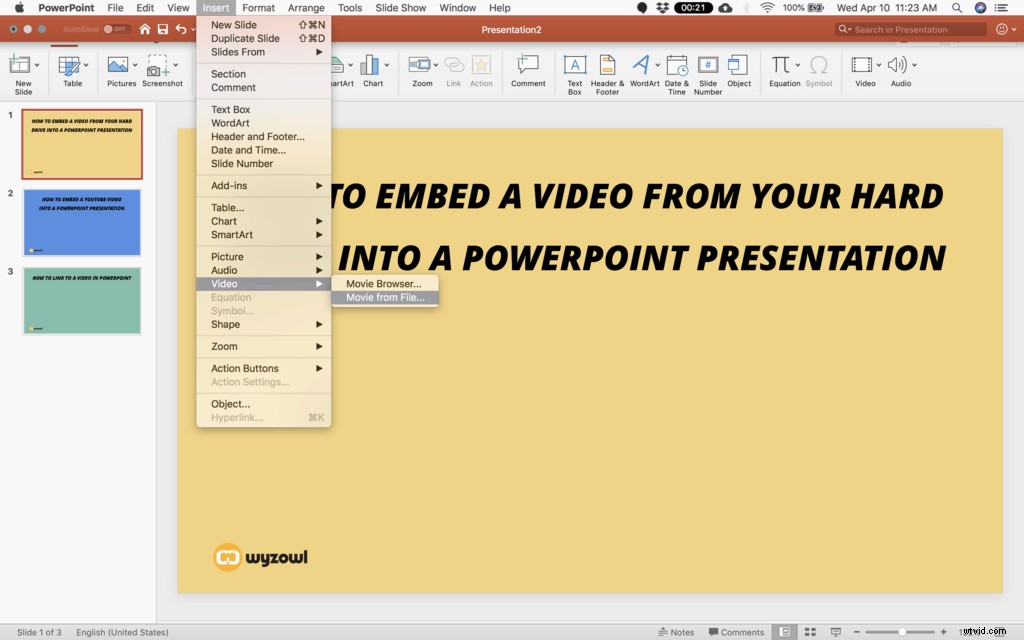
Task: Open the Slide Show menu
Action: (x=400, y=7)
